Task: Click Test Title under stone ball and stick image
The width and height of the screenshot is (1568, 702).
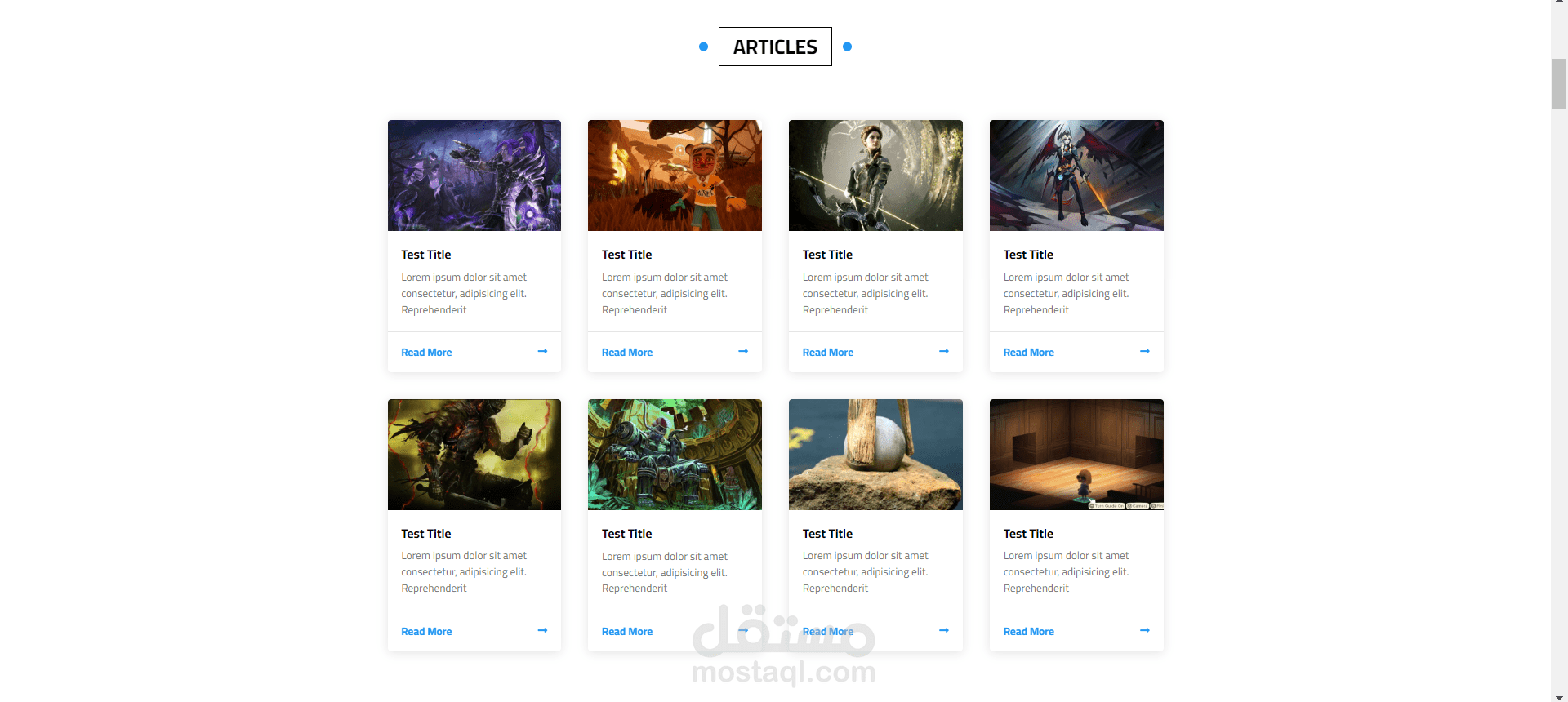Action: click(x=828, y=534)
